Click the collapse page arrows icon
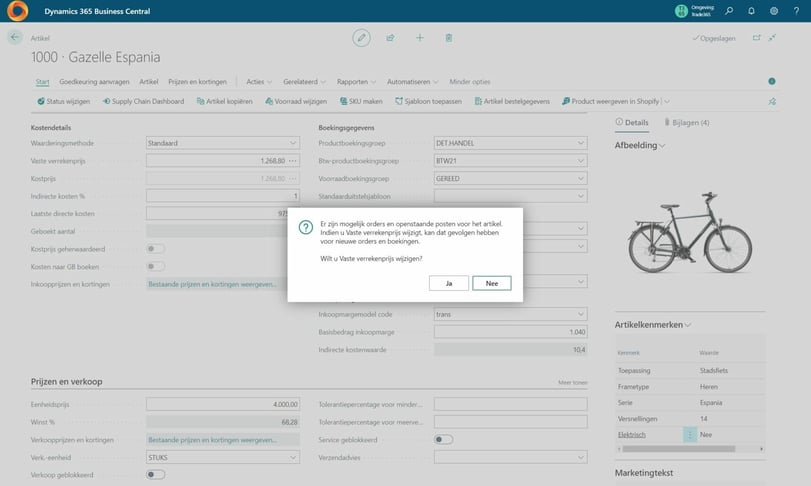 (772, 38)
